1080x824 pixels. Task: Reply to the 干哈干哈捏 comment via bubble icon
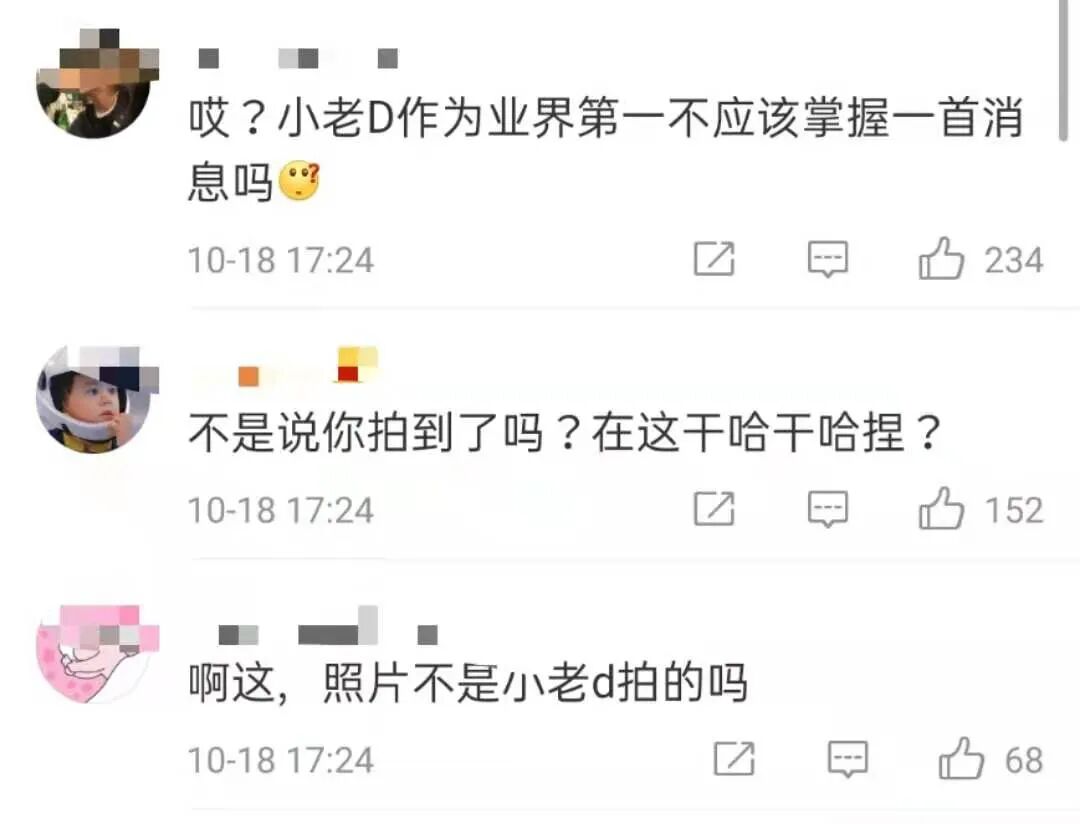(x=827, y=509)
